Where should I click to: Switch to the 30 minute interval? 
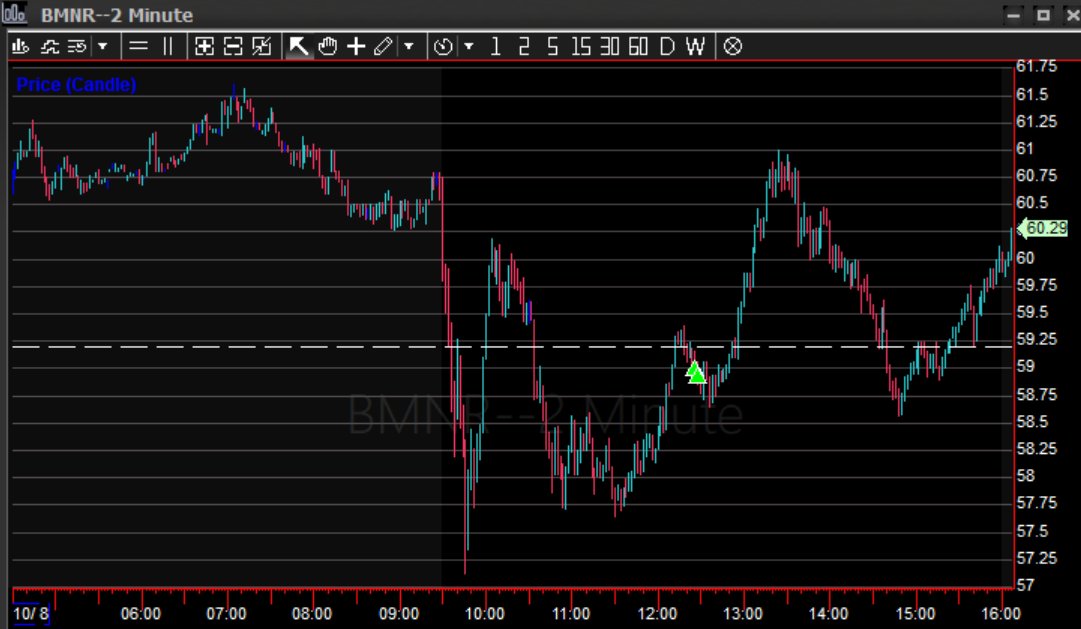pyautogui.click(x=609, y=46)
